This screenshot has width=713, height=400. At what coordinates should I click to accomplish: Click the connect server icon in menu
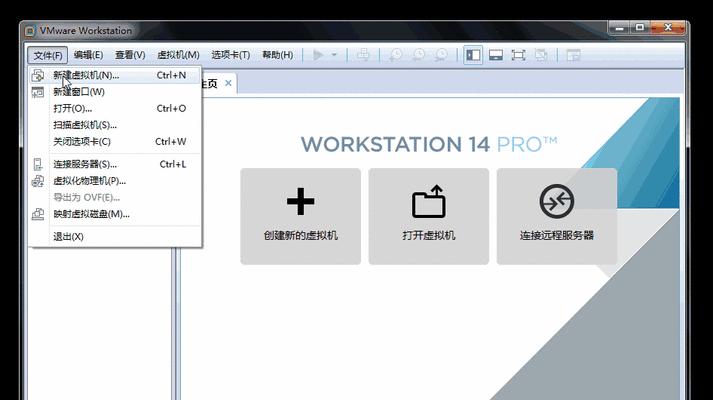pyautogui.click(x=38, y=164)
